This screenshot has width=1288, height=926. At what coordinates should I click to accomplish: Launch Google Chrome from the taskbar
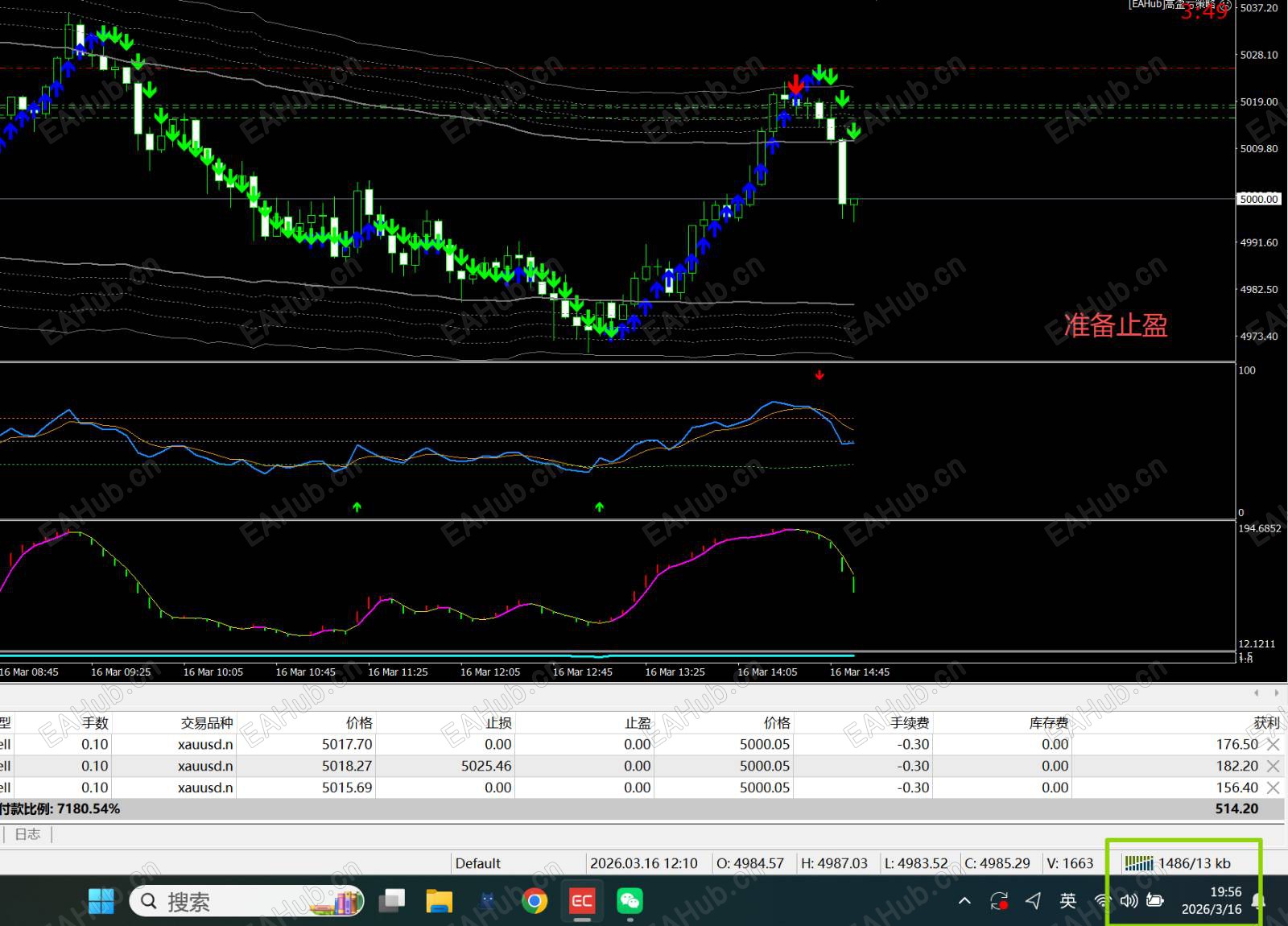click(x=534, y=901)
